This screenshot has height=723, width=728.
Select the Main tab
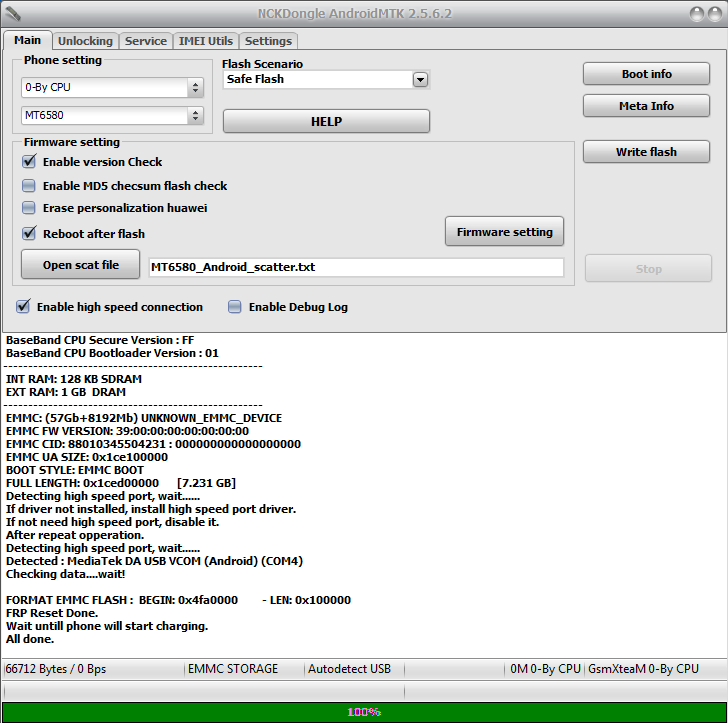point(27,40)
